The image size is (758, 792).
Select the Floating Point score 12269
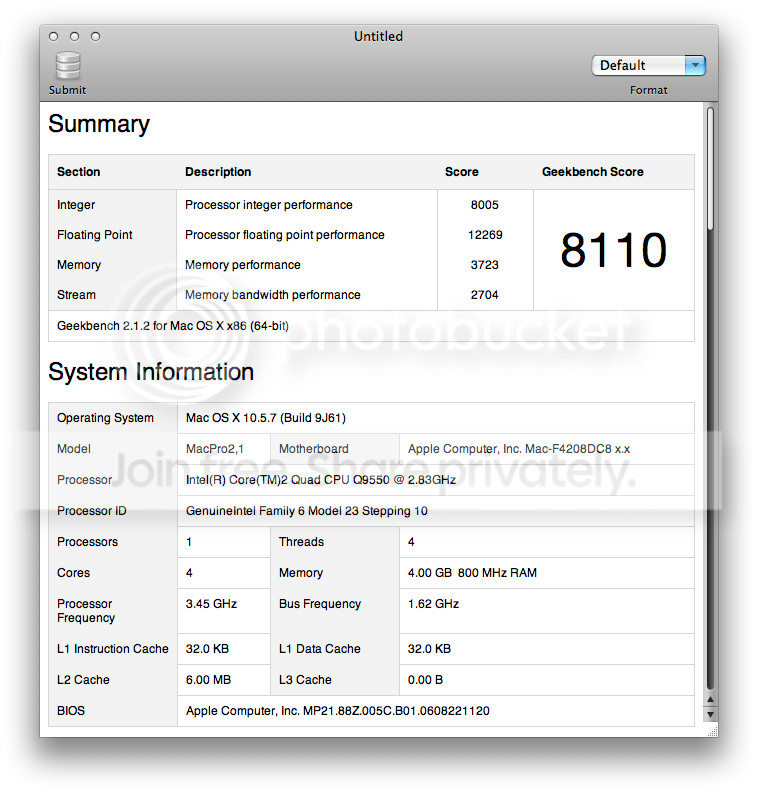tap(485, 235)
